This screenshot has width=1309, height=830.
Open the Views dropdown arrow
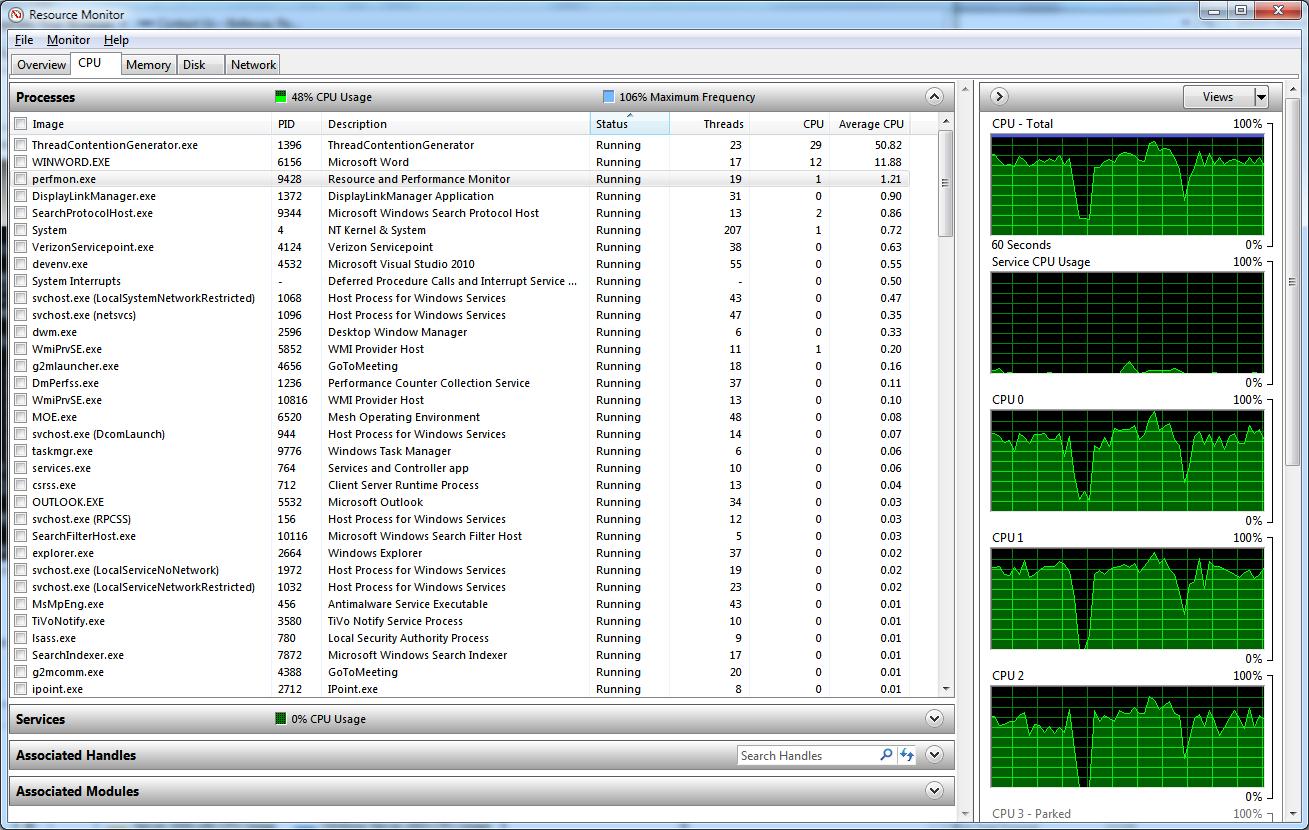coord(1261,97)
